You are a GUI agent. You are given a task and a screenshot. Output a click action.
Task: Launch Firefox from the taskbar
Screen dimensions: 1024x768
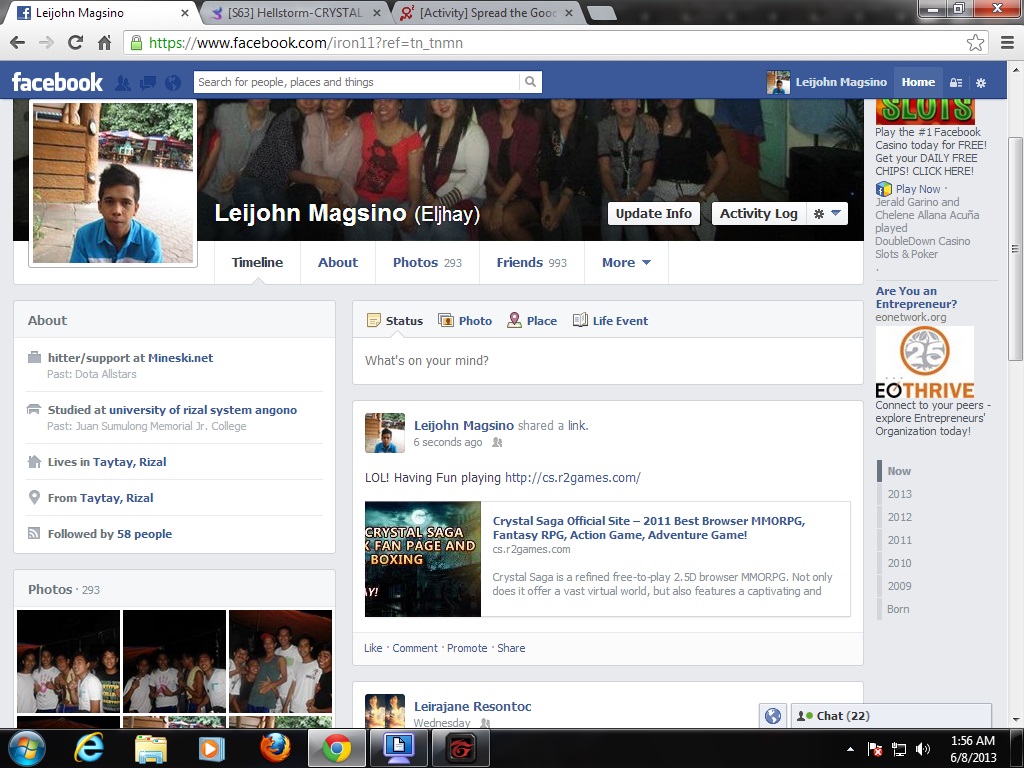tap(275, 748)
